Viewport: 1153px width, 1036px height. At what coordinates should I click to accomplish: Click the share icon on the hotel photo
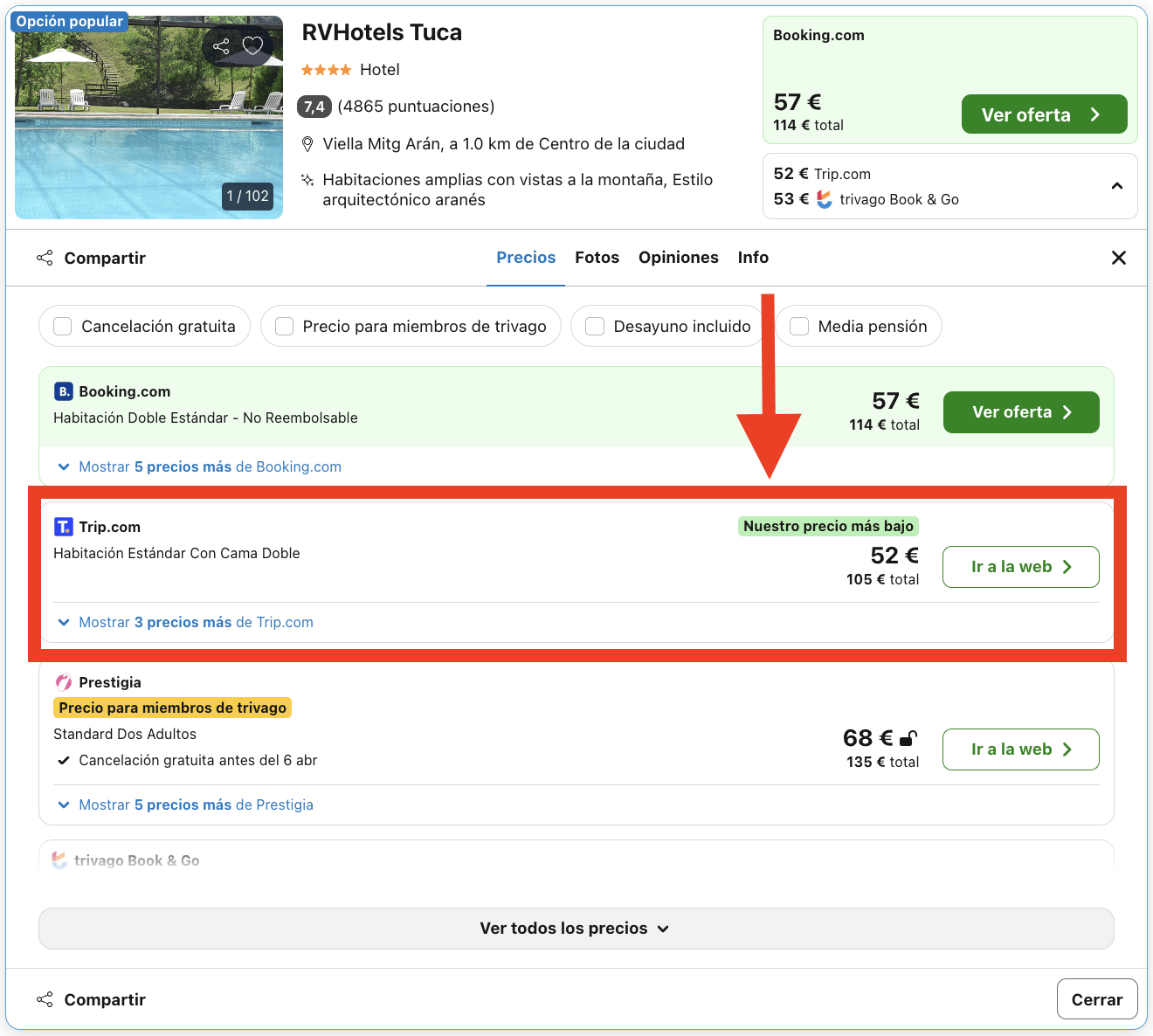[221, 46]
